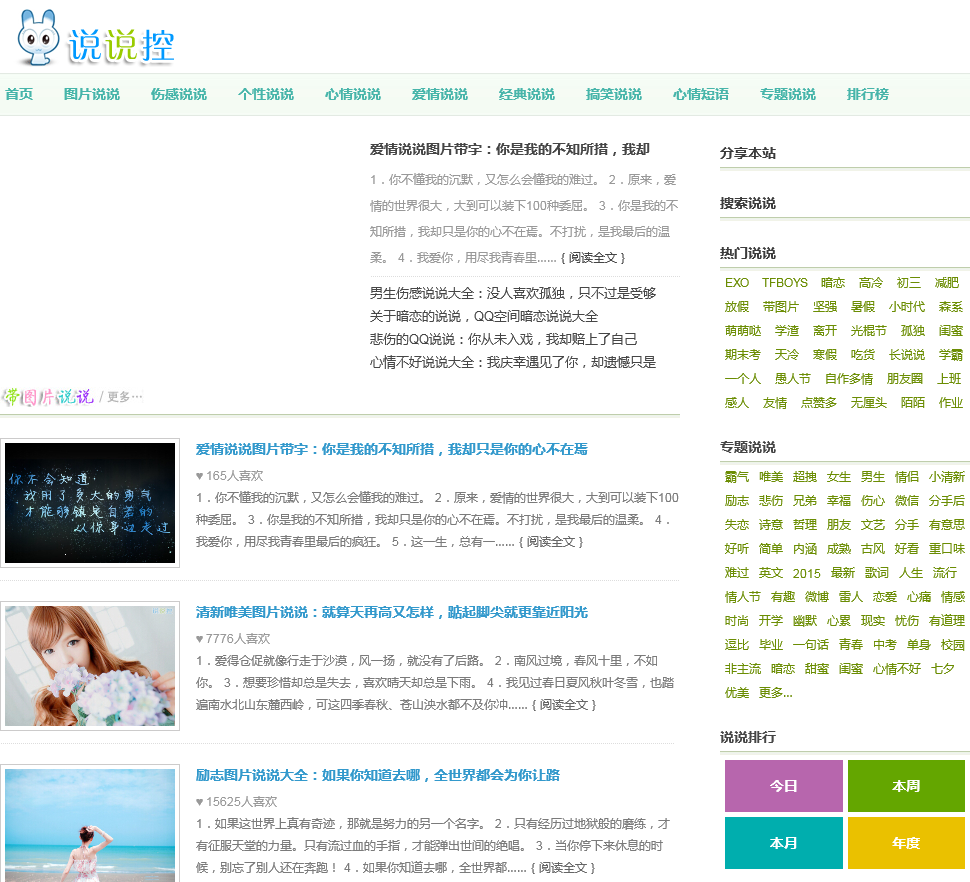
Task: Click 阅读全文 in the top featured excerpt
Action: tap(593, 257)
